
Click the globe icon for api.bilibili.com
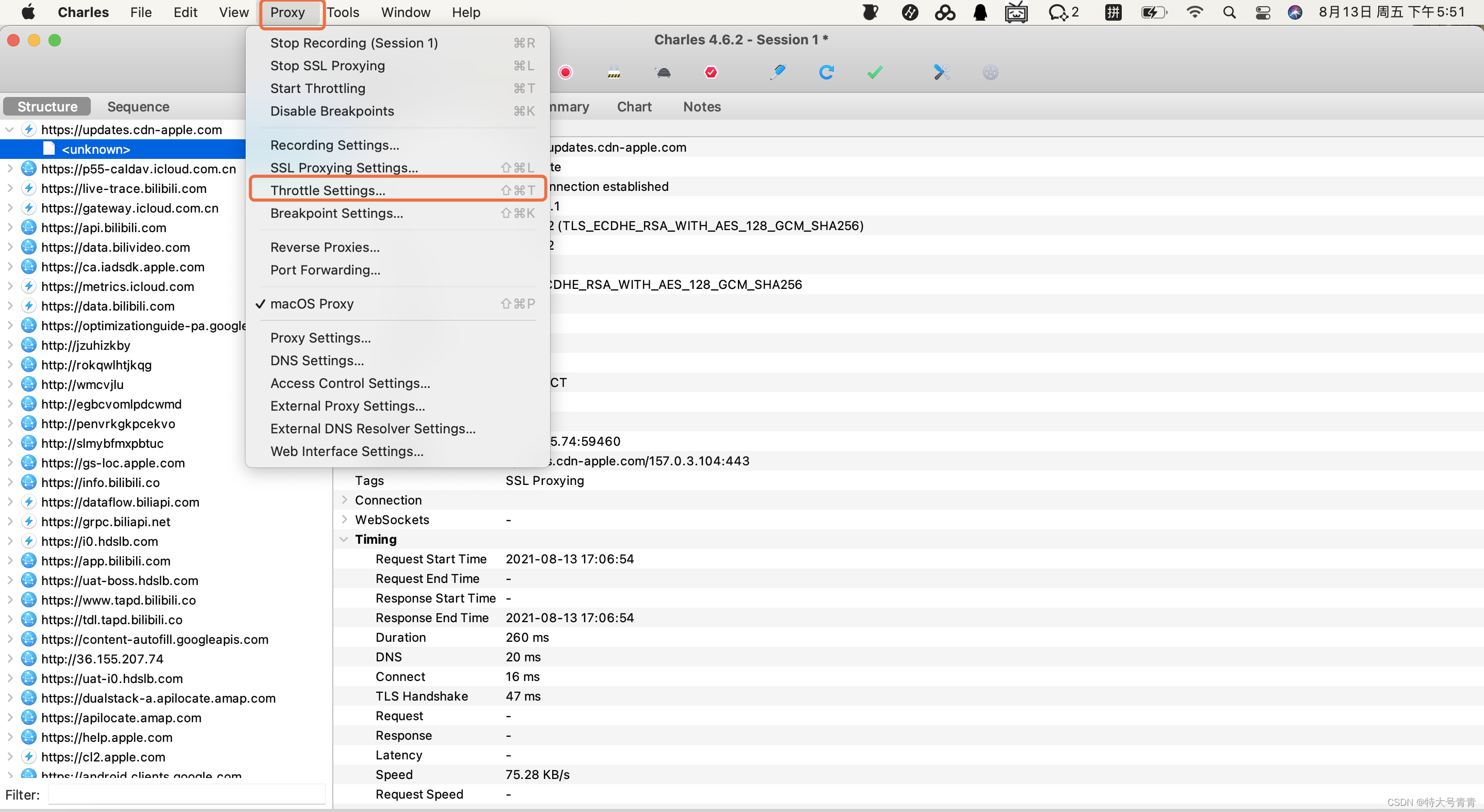click(28, 228)
